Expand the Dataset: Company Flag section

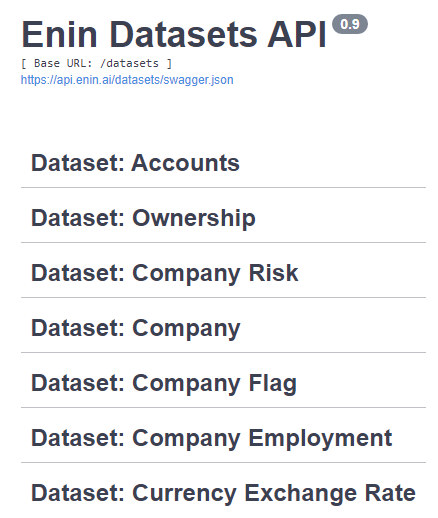coord(223,383)
